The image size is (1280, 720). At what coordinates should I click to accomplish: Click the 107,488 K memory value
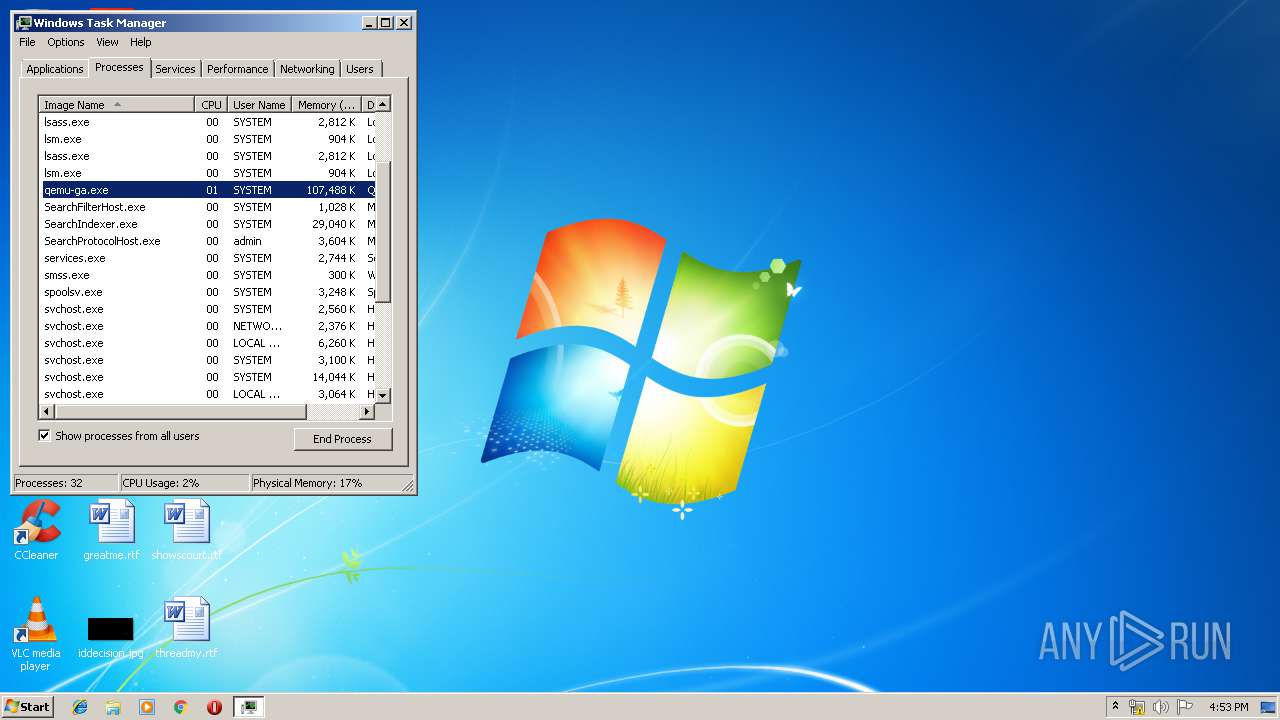point(331,190)
